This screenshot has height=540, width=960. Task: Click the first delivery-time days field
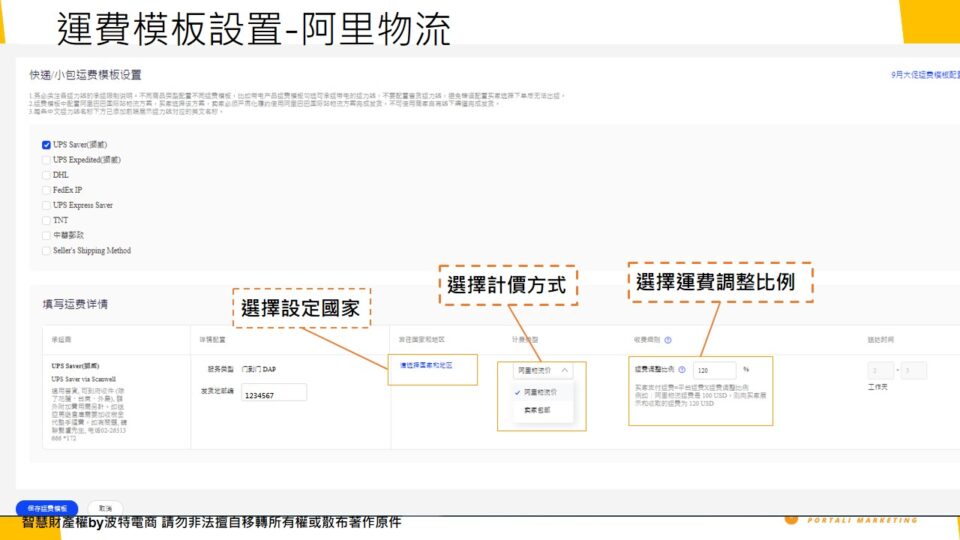(880, 370)
